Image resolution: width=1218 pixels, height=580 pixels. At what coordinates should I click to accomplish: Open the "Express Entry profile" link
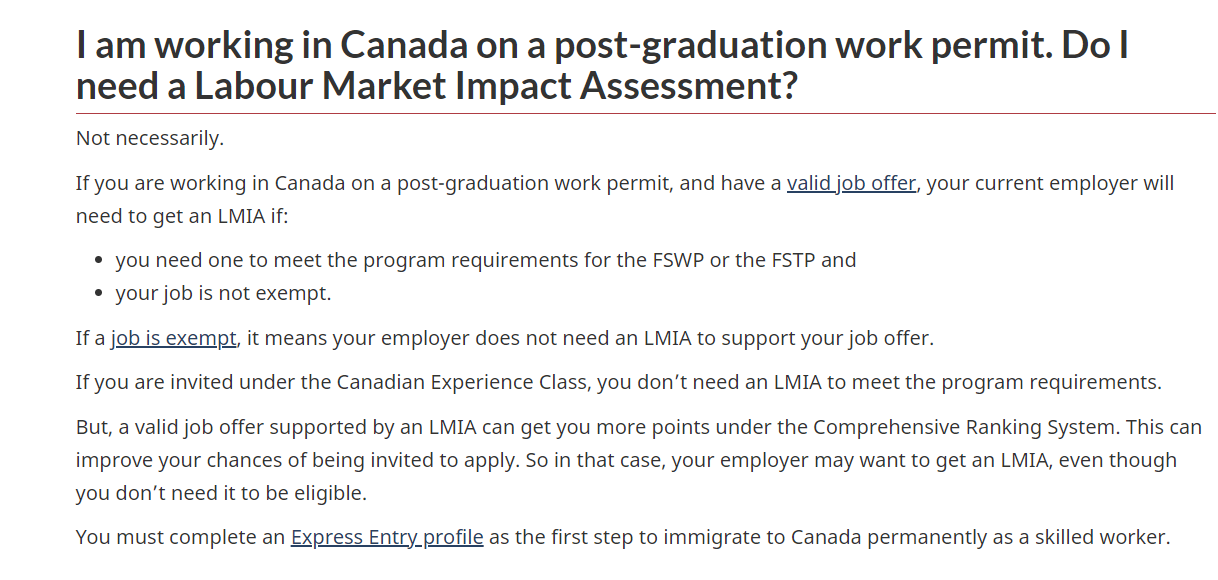(386, 537)
